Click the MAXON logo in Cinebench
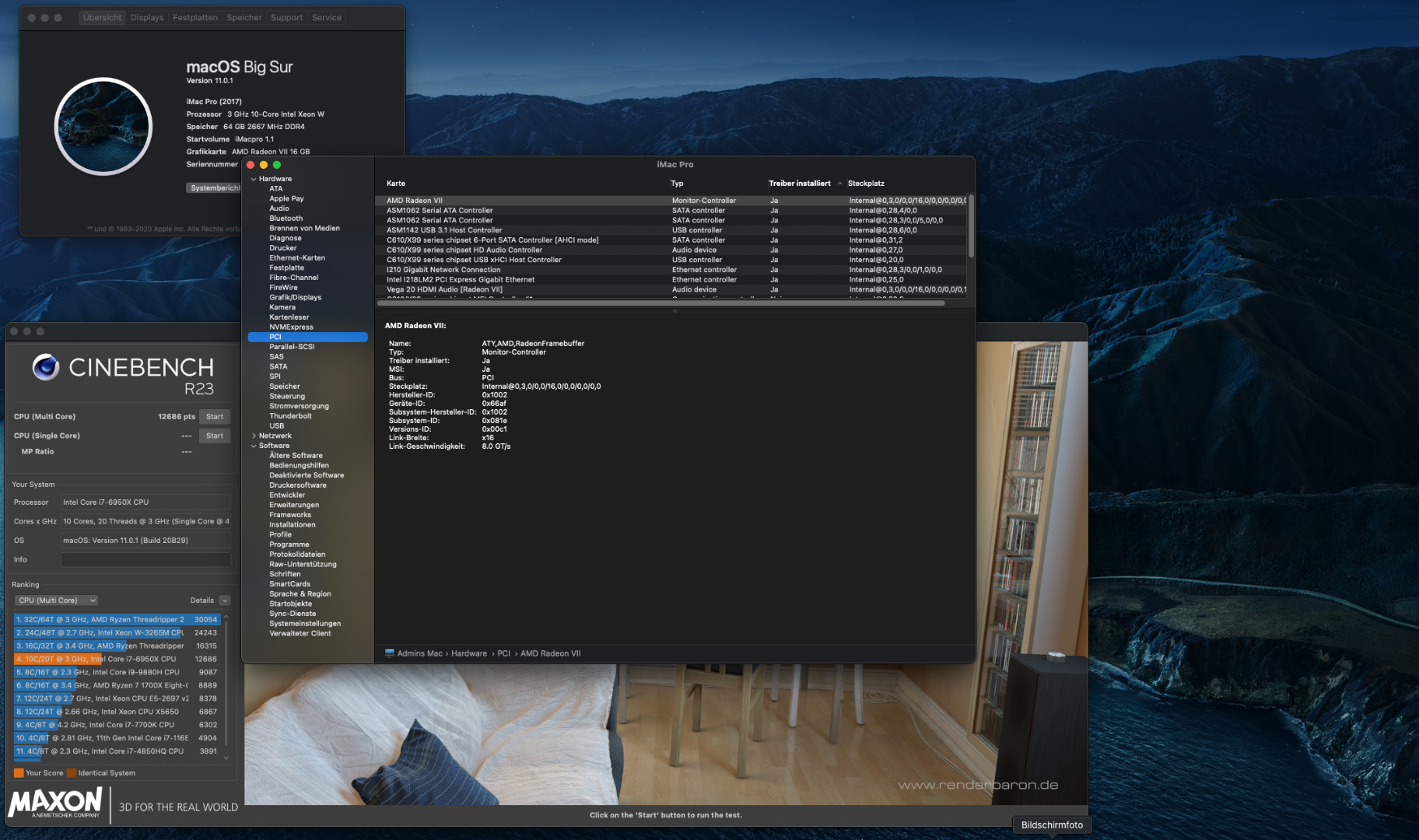The width and height of the screenshot is (1419, 840). pos(55,803)
